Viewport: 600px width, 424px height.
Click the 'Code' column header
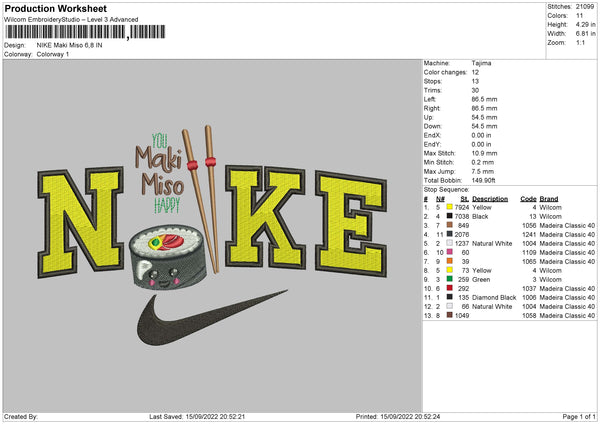(528, 199)
